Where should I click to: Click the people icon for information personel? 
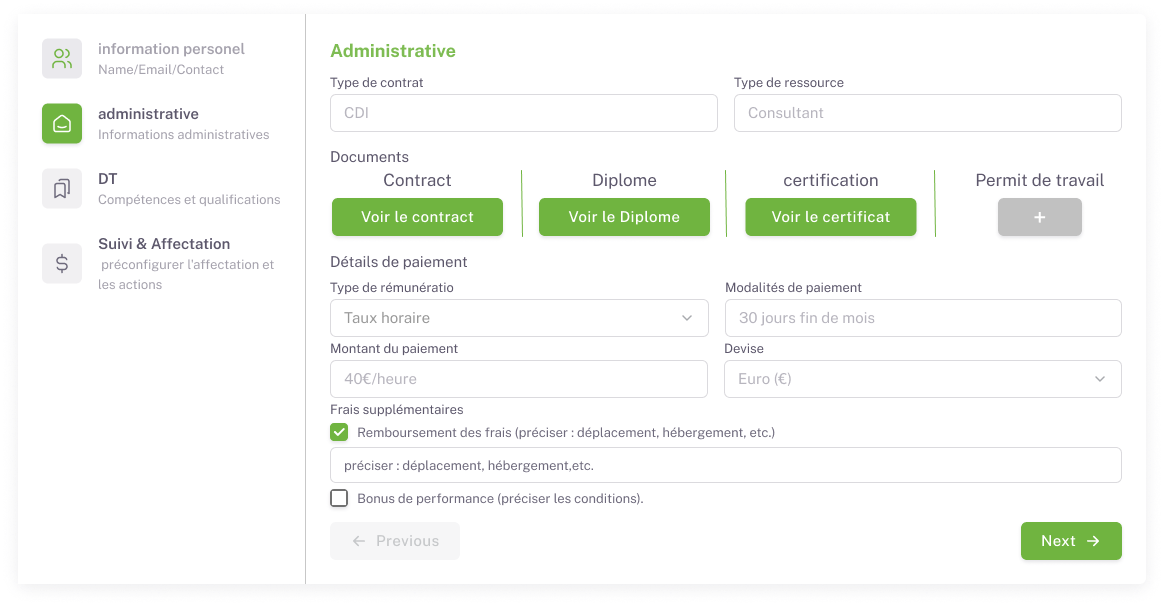pos(62,59)
